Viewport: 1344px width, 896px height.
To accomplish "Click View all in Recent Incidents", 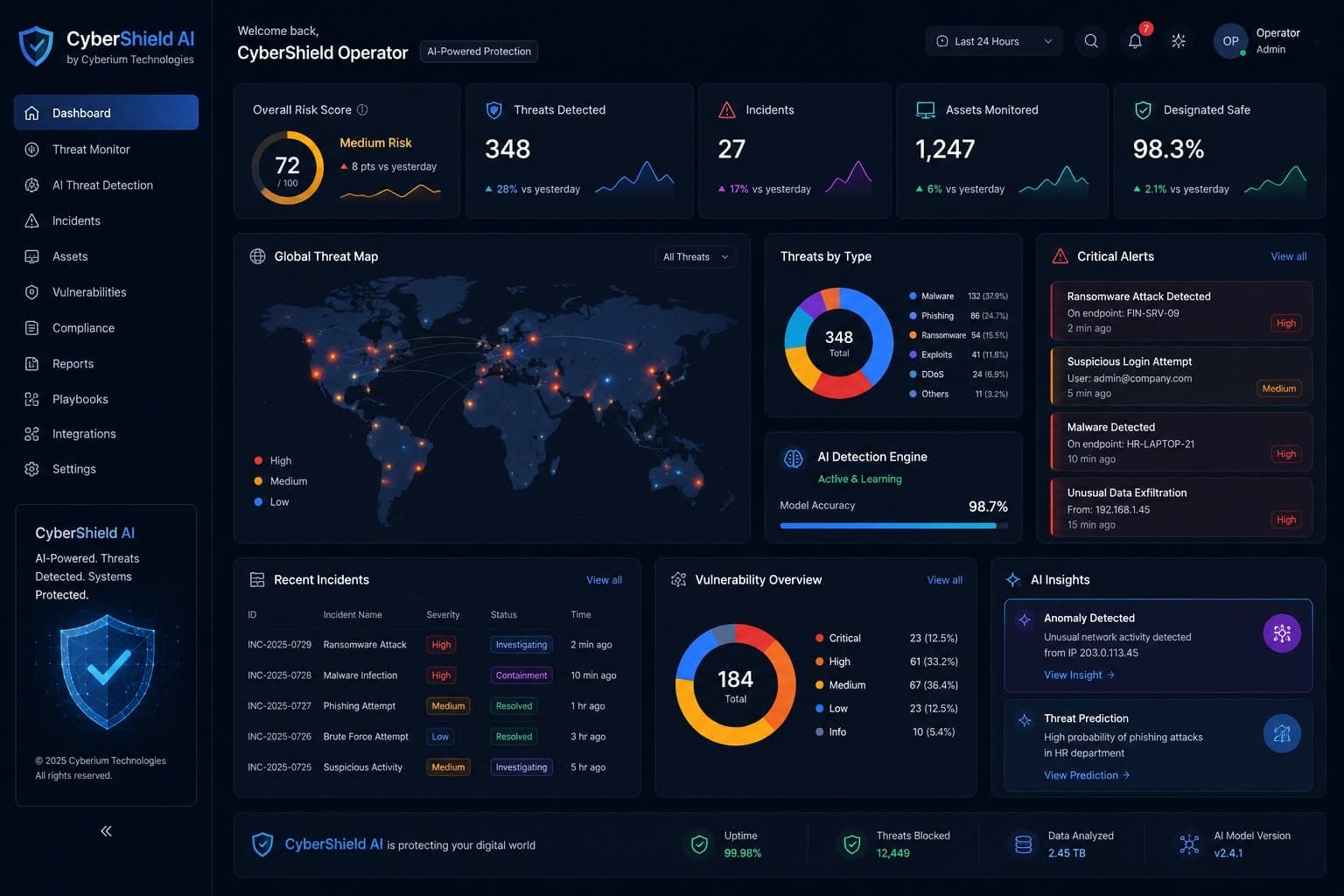I will pyautogui.click(x=604, y=580).
